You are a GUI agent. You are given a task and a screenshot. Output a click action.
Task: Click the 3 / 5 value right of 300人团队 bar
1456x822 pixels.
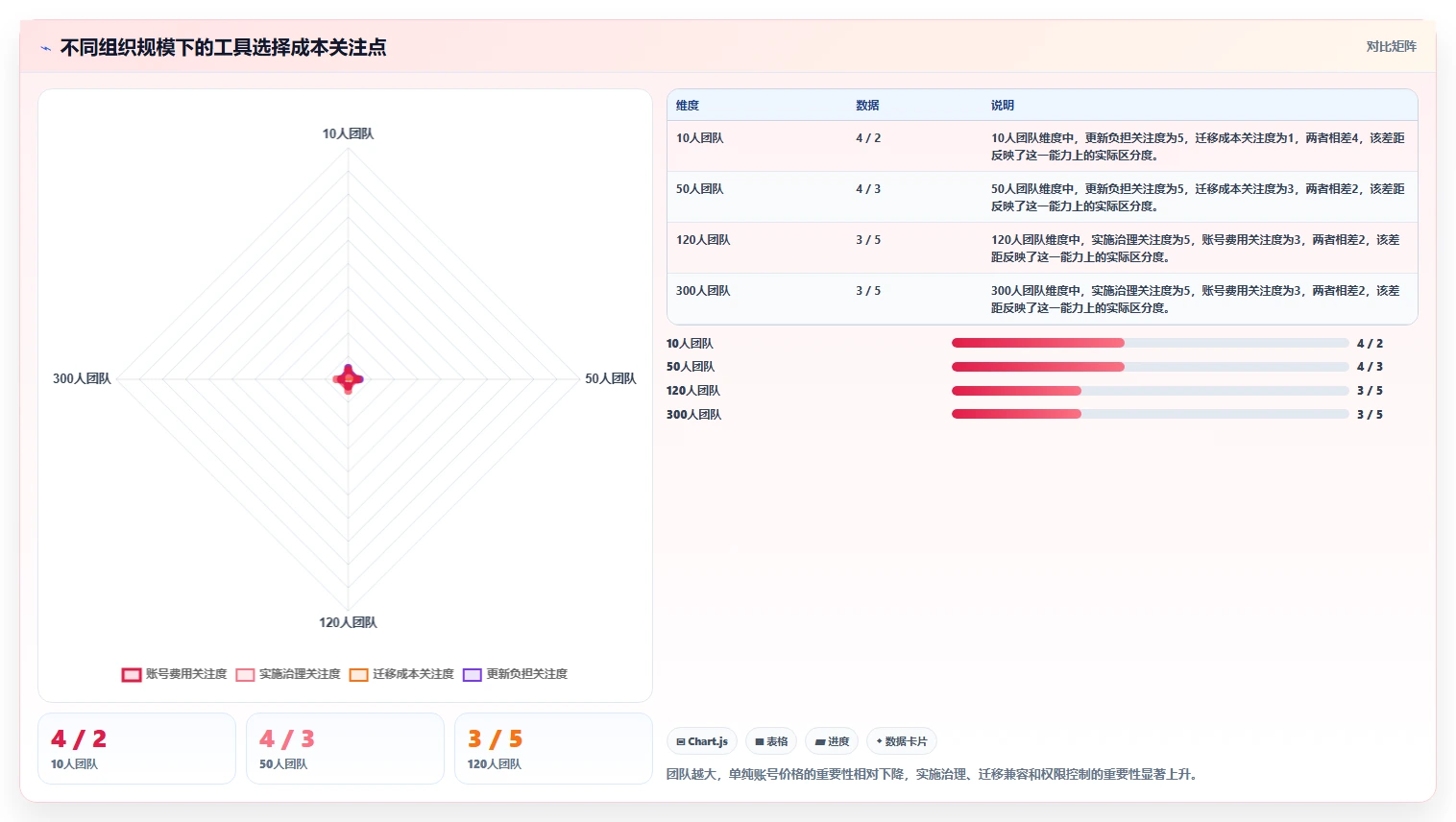click(1370, 415)
